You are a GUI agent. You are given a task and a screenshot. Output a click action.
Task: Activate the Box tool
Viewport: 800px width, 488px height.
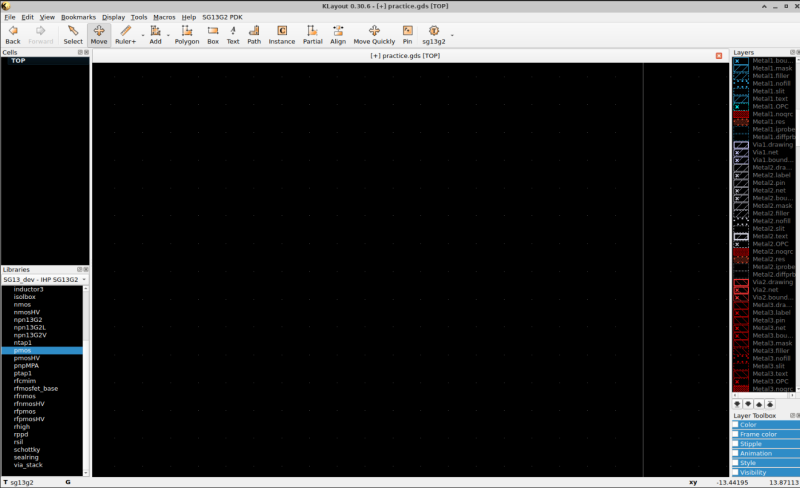point(213,35)
